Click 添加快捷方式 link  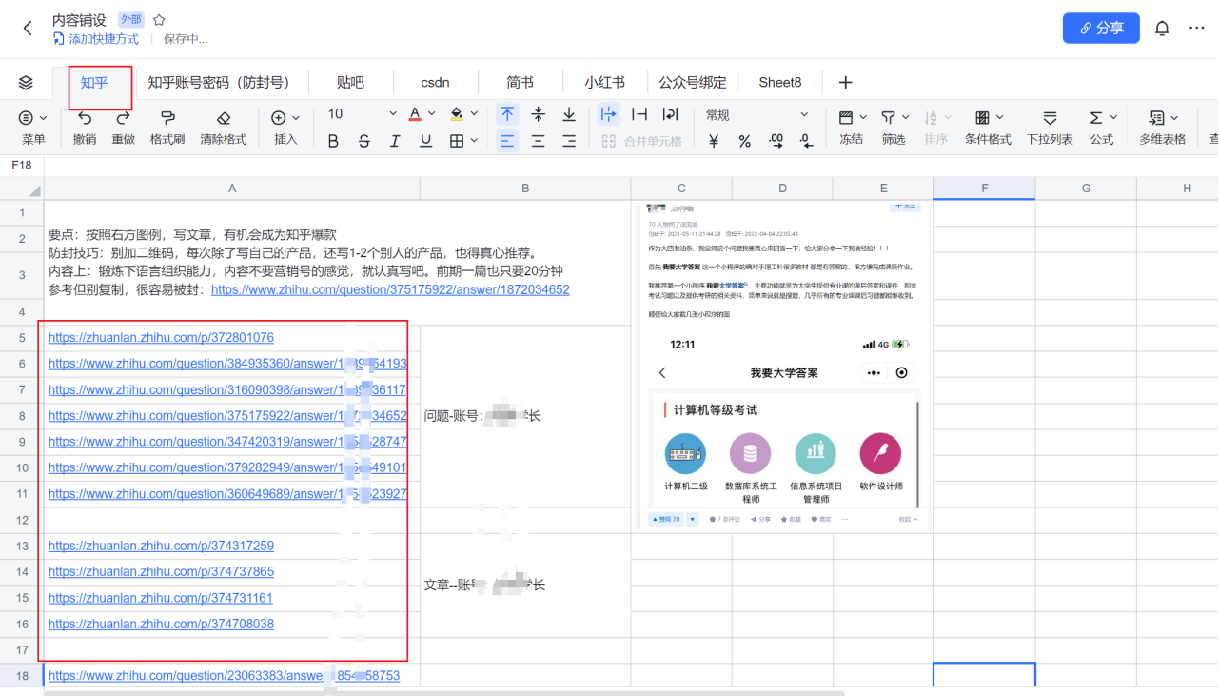96,39
